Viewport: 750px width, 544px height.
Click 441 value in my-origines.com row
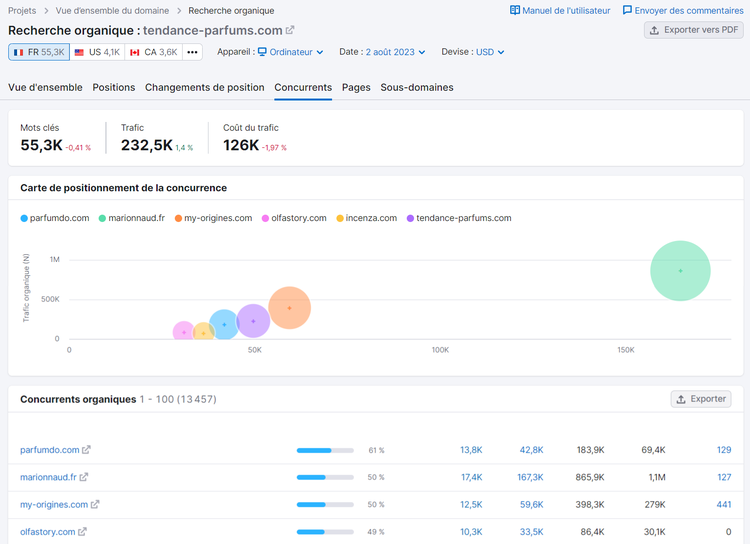[724, 504]
